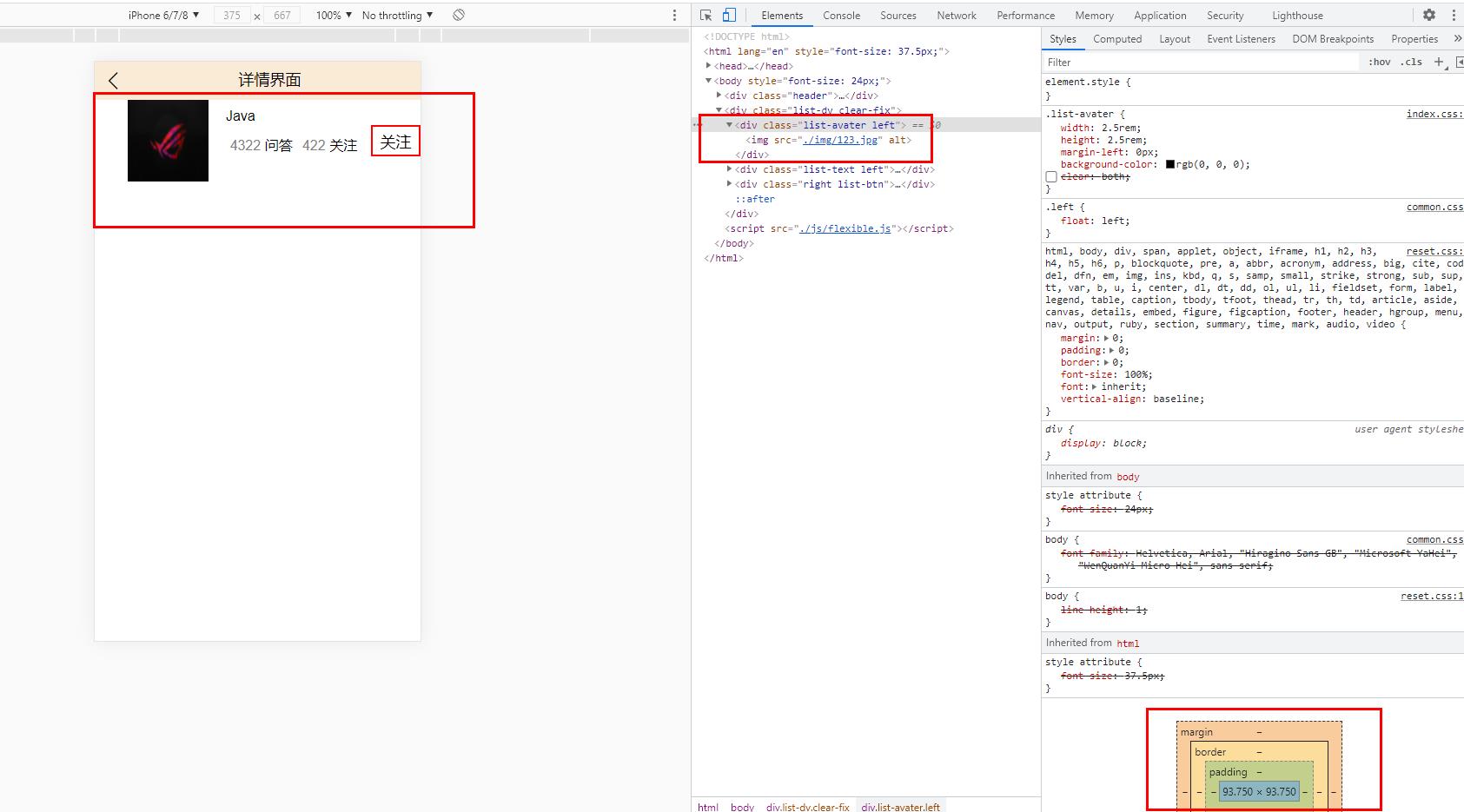
Task: Open the 100% zoom dropdown
Action: pos(334,15)
